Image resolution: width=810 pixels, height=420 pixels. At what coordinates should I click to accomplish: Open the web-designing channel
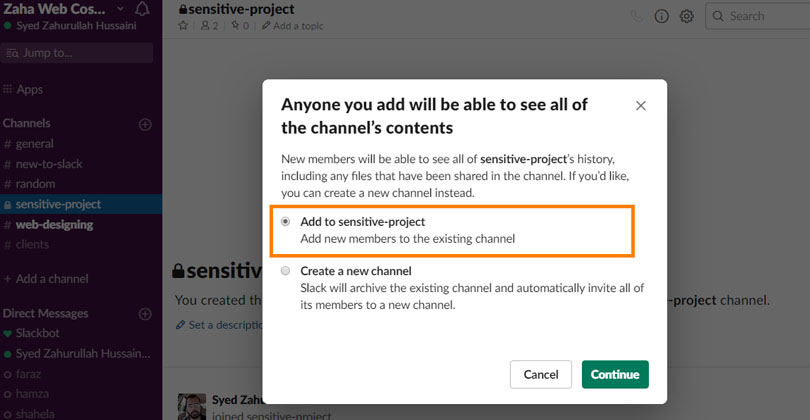(x=54, y=224)
